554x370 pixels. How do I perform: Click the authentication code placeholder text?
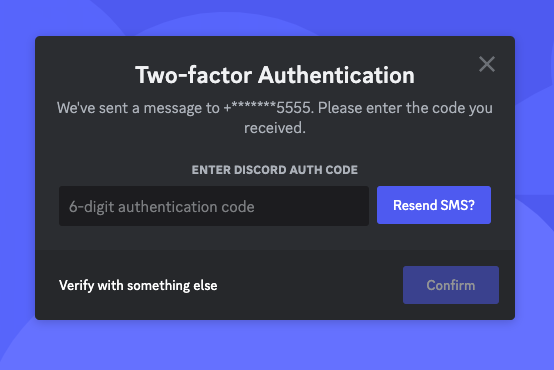(161, 207)
